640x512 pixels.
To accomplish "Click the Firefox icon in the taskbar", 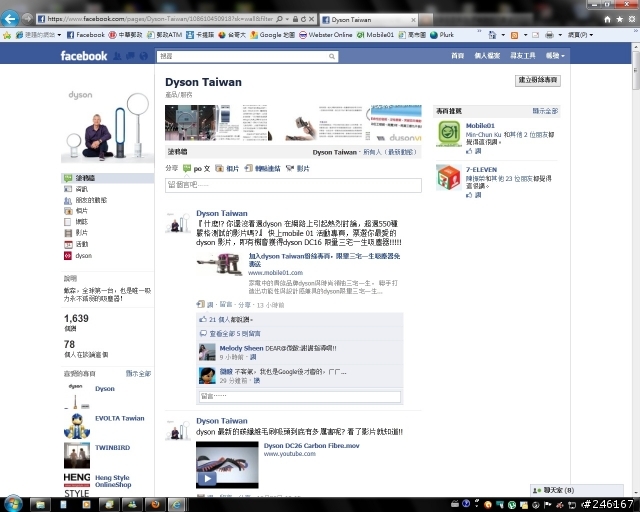I will [x=155, y=504].
